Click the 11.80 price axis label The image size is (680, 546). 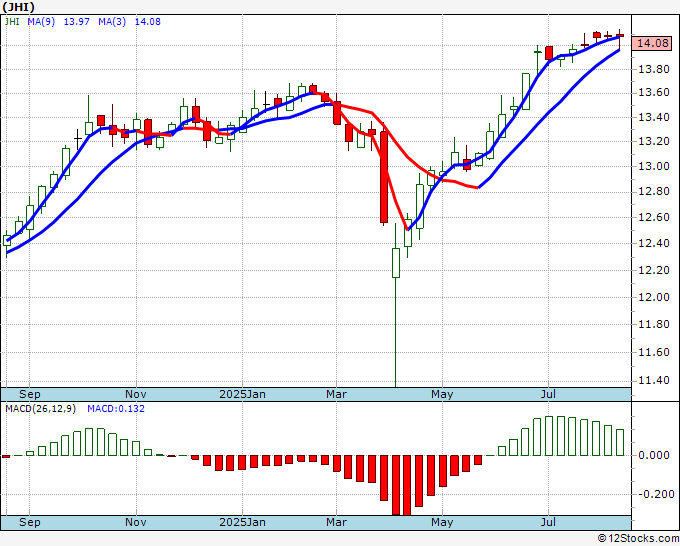pos(653,324)
